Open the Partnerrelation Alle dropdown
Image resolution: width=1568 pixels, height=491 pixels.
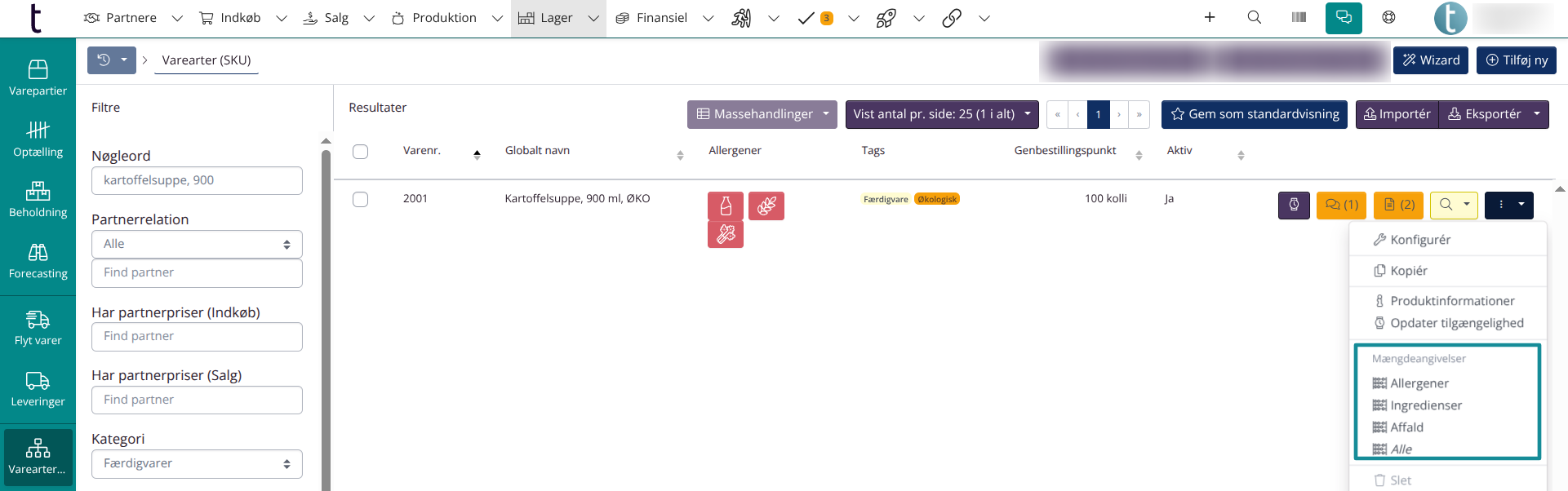pyautogui.click(x=197, y=244)
